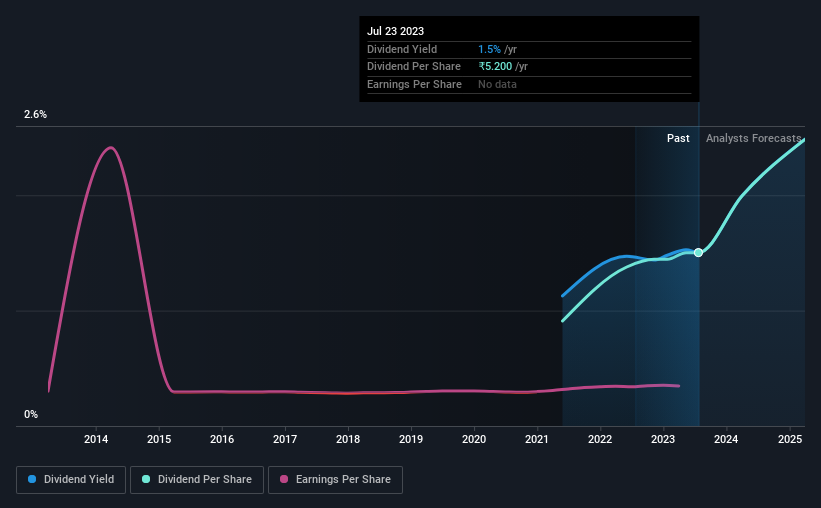
Task: Toggle the Dividend Yield legend button
Action: [x=71, y=480]
